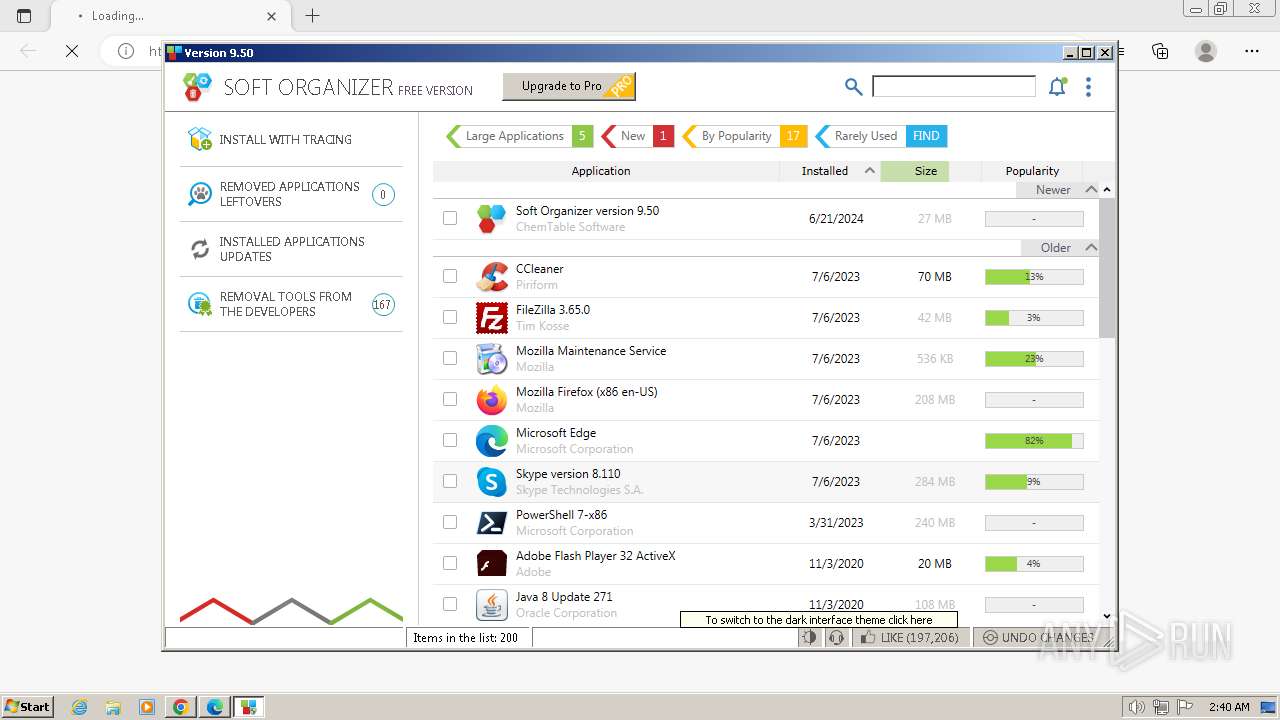The image size is (1280, 720).
Task: Open Removal Tools From The Developers icon
Action: (200, 304)
